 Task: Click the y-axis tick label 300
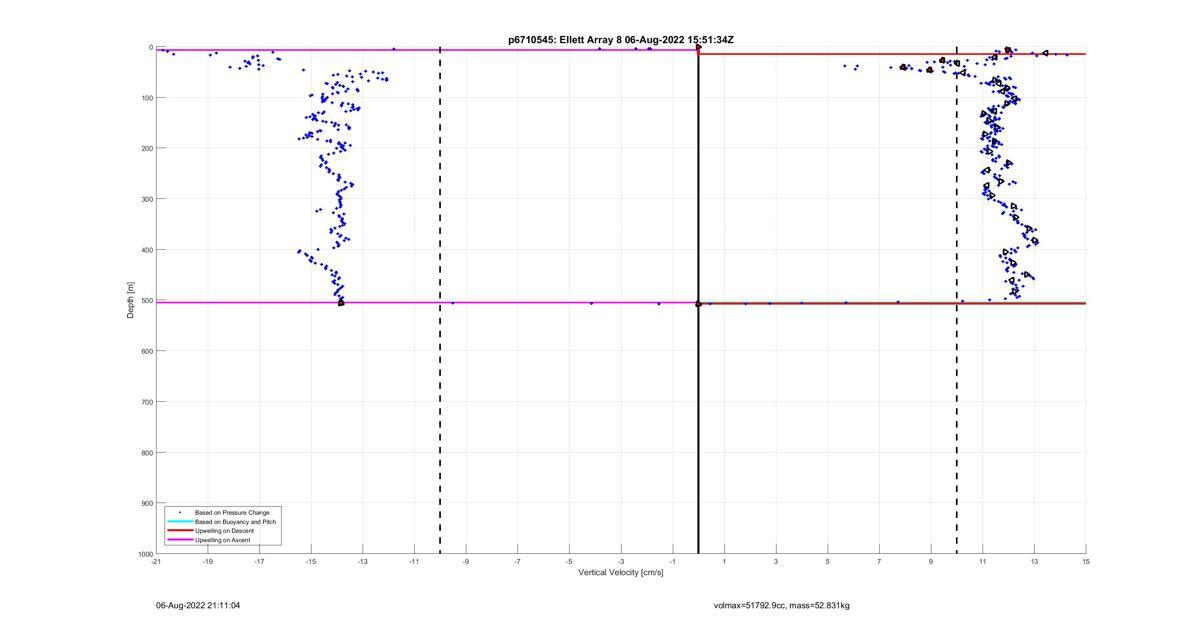point(146,199)
